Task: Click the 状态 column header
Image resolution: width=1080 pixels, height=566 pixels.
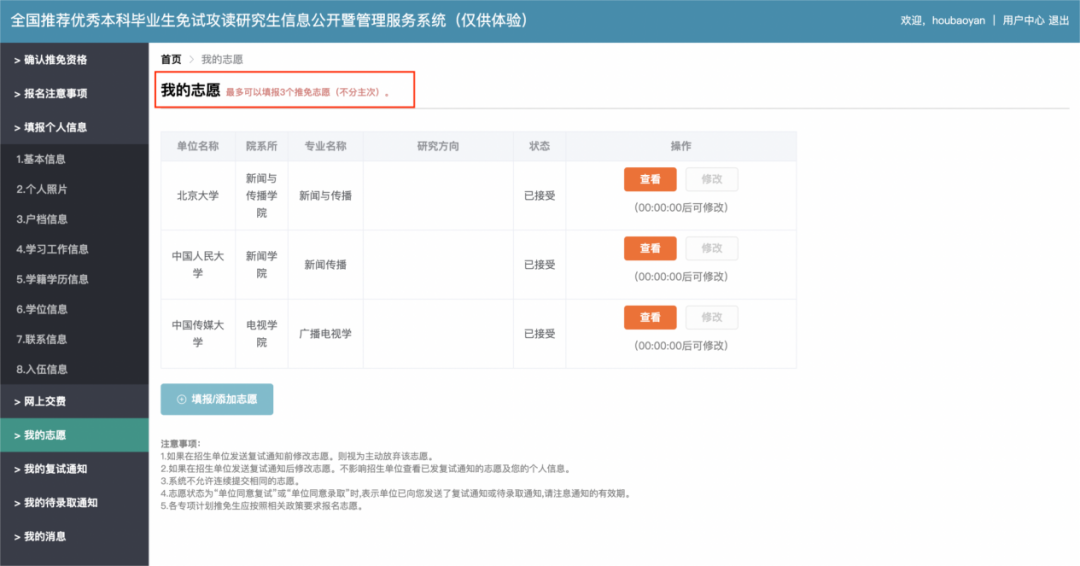Action: [539, 146]
